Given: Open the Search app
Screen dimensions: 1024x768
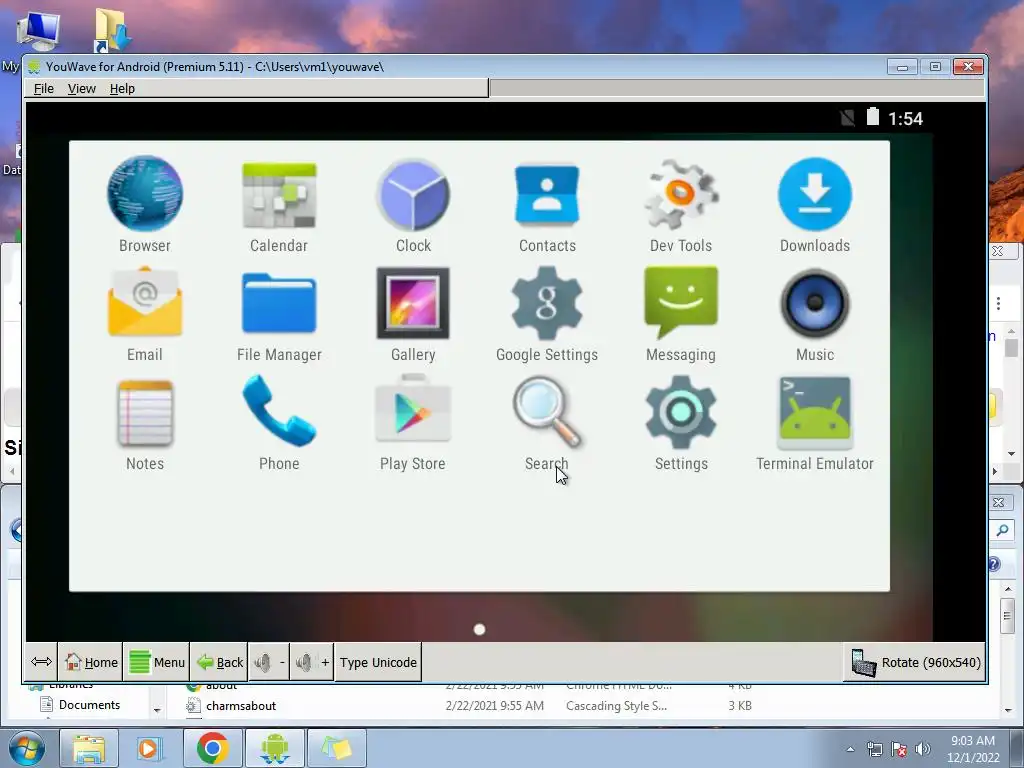Looking at the screenshot, I should point(547,423).
